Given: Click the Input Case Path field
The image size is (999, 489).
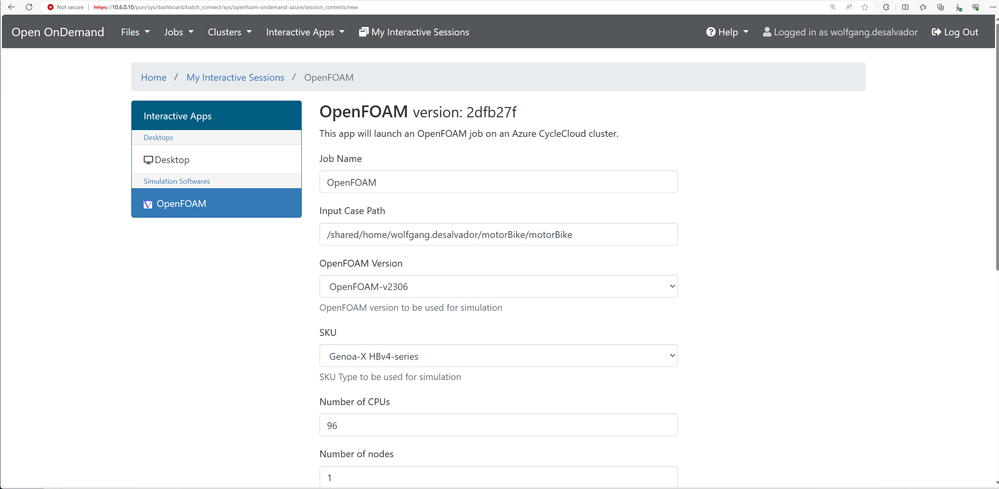Looking at the screenshot, I should click(x=498, y=234).
